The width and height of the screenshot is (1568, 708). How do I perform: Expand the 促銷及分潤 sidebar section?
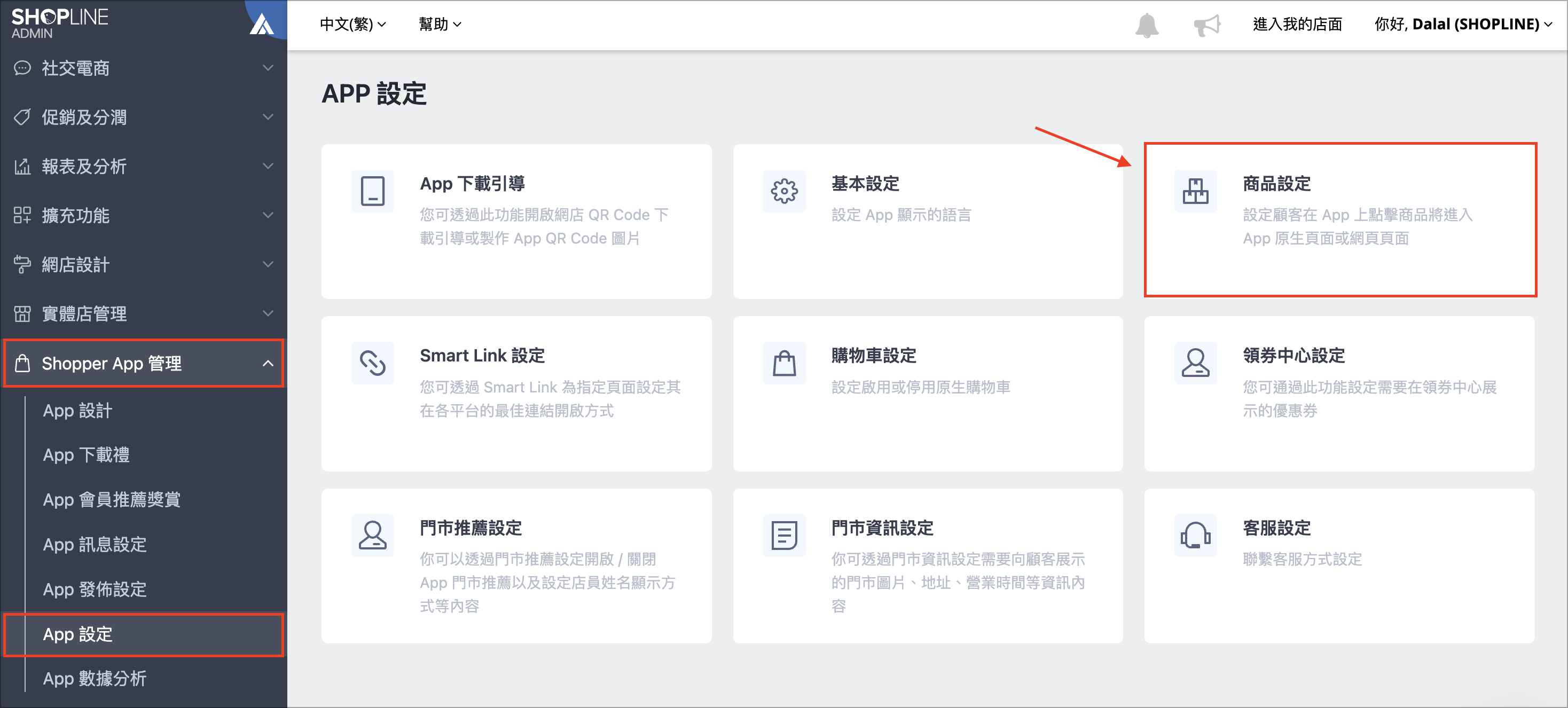267,117
